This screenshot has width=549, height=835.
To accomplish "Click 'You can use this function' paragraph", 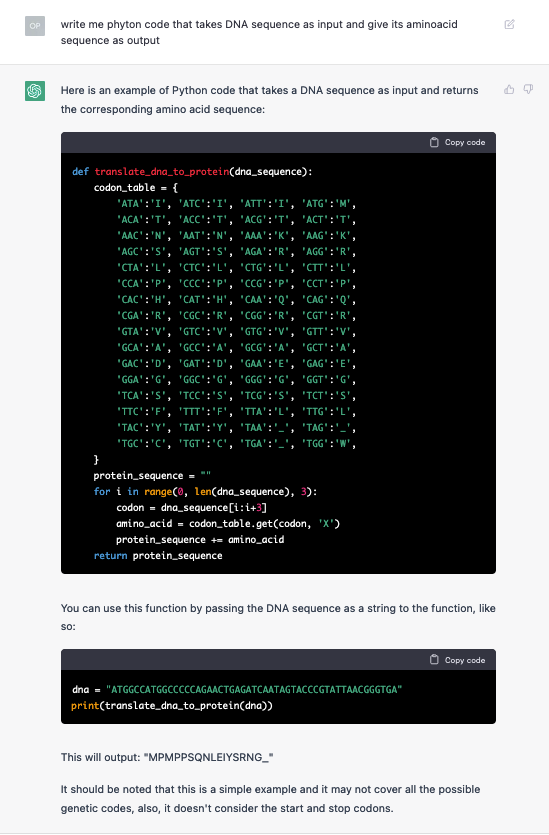I will coord(278,617).
